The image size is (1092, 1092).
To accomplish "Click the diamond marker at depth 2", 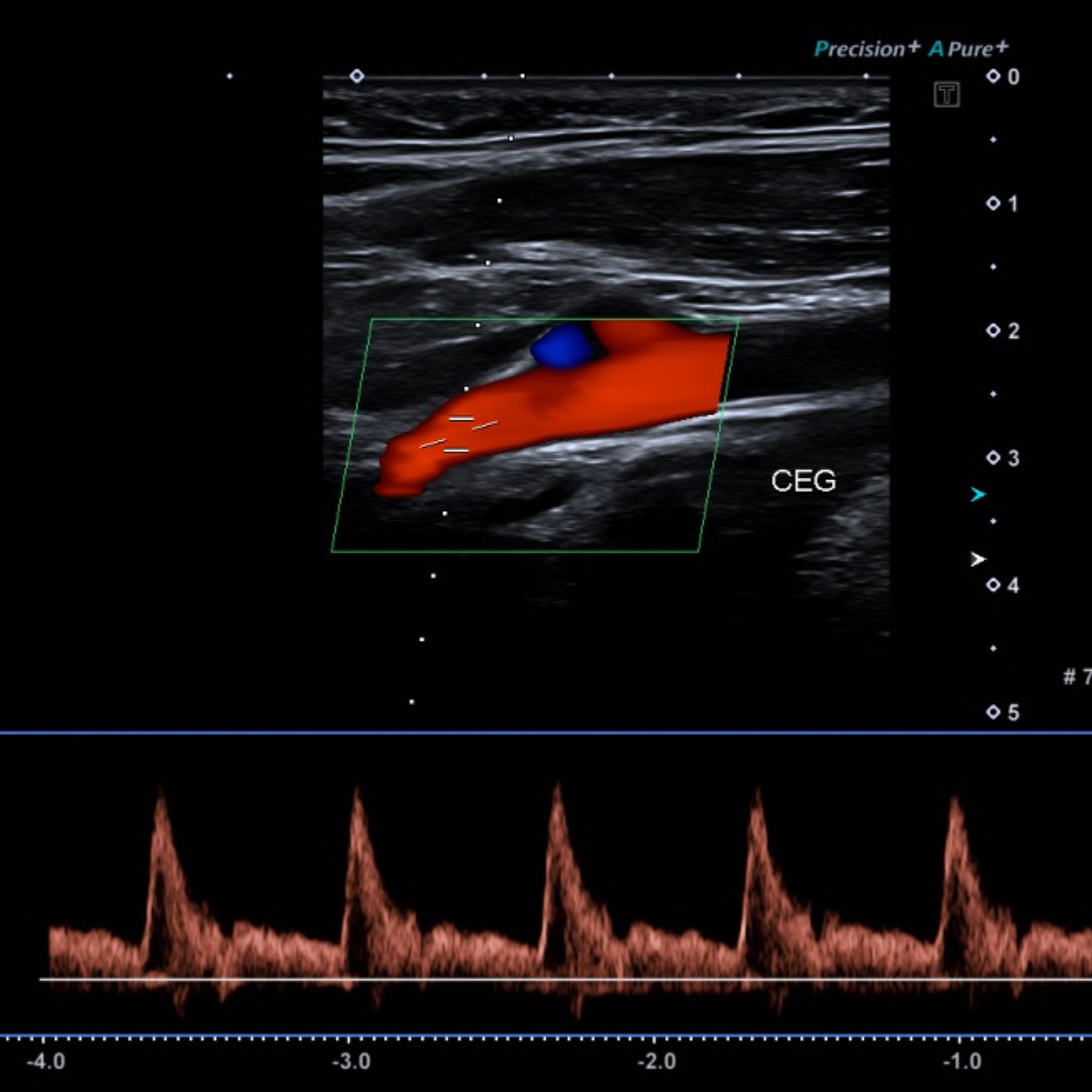I will (x=992, y=330).
